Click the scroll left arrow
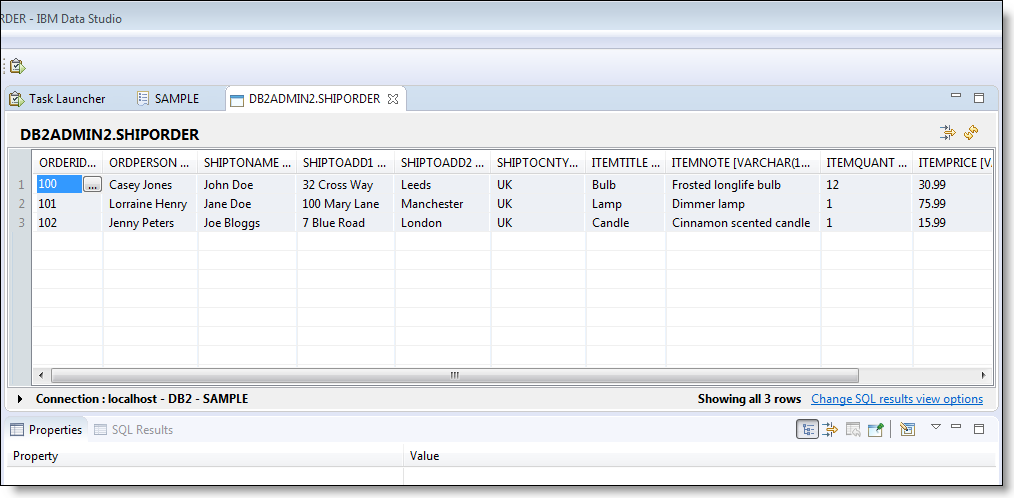This screenshot has width=1014, height=498. (x=40, y=375)
